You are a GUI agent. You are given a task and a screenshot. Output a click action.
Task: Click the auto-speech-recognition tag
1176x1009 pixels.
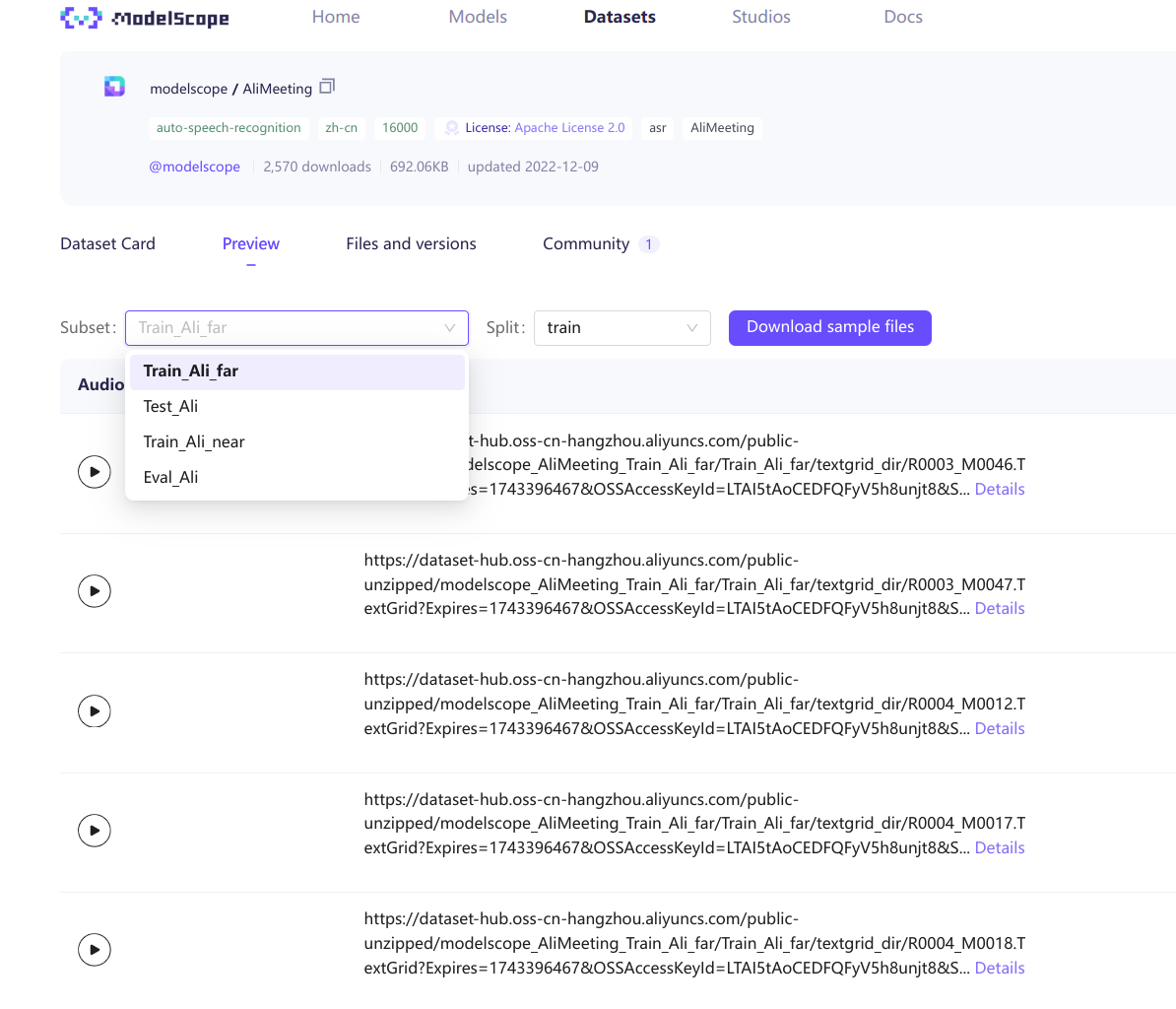(x=228, y=127)
